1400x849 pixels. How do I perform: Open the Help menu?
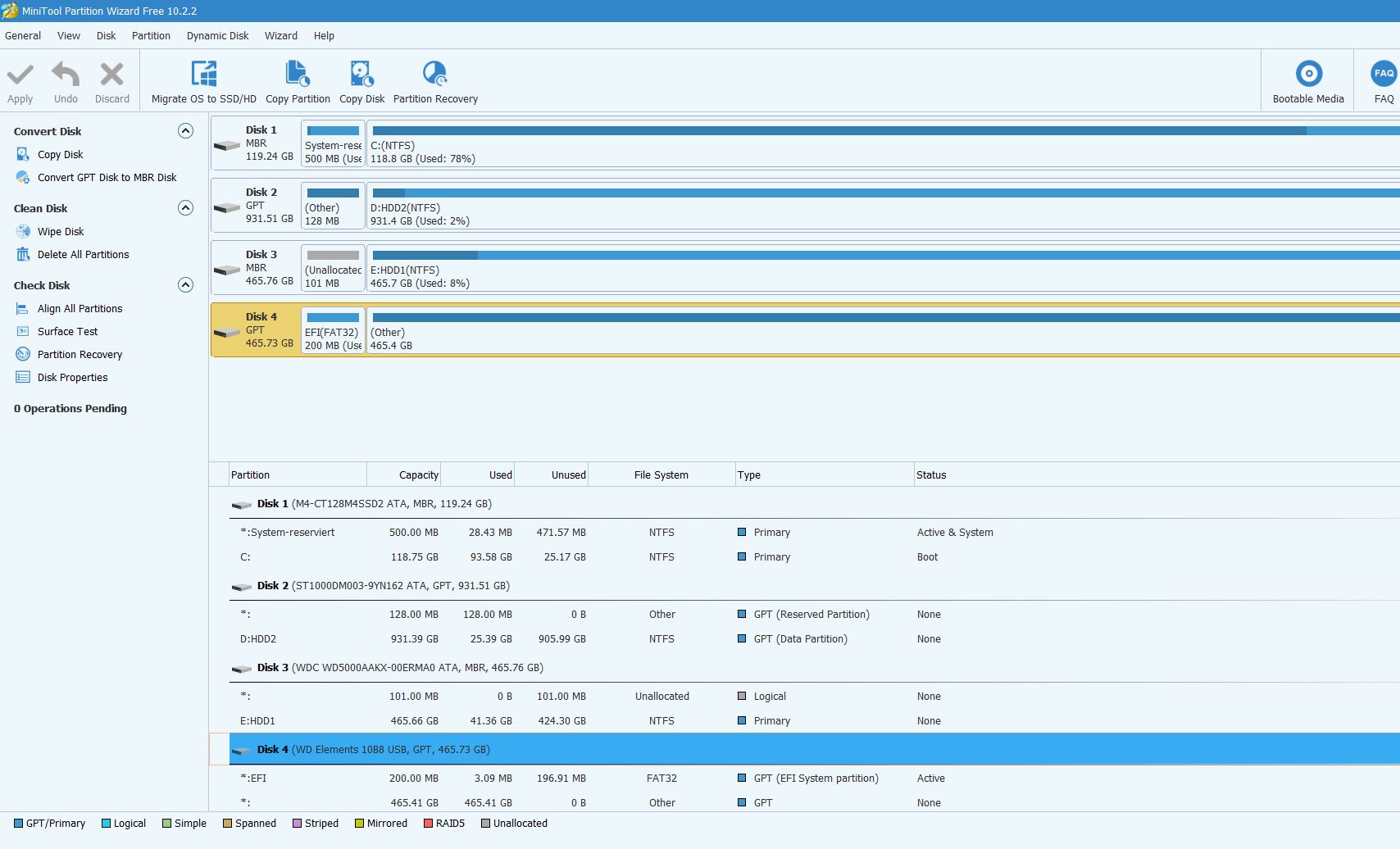click(324, 36)
